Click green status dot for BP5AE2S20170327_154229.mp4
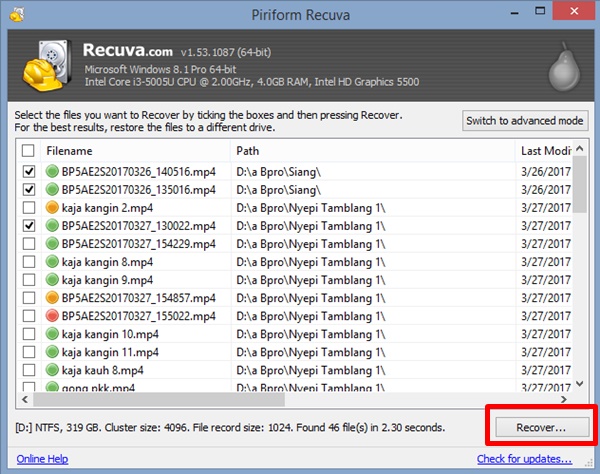 point(52,243)
